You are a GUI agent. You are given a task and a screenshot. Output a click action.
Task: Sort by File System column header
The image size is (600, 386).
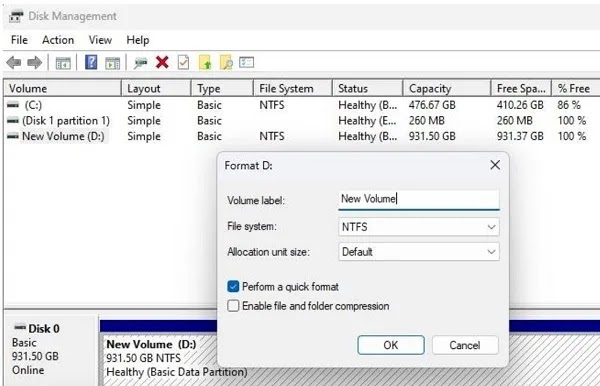coord(293,88)
